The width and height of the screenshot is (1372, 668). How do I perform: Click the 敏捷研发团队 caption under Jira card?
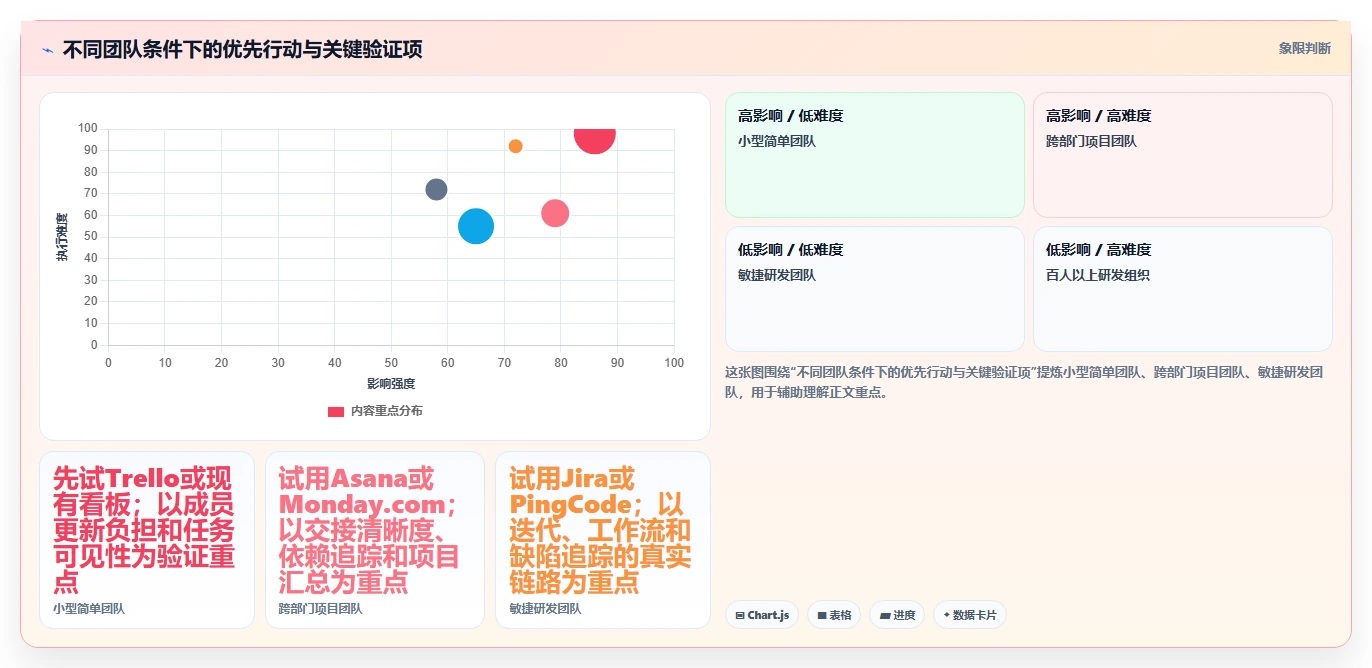545,608
